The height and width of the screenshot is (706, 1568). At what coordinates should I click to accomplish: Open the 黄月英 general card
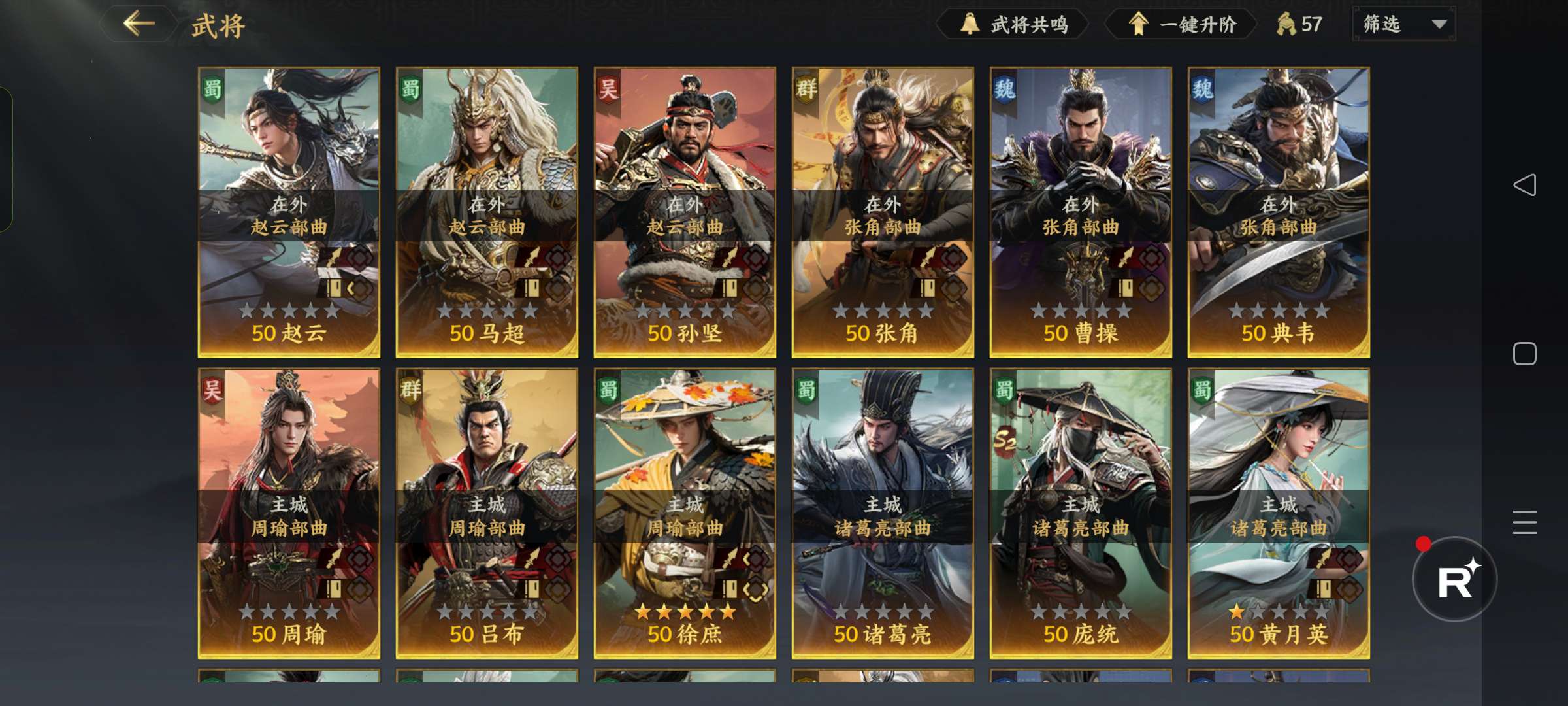(x=1279, y=513)
